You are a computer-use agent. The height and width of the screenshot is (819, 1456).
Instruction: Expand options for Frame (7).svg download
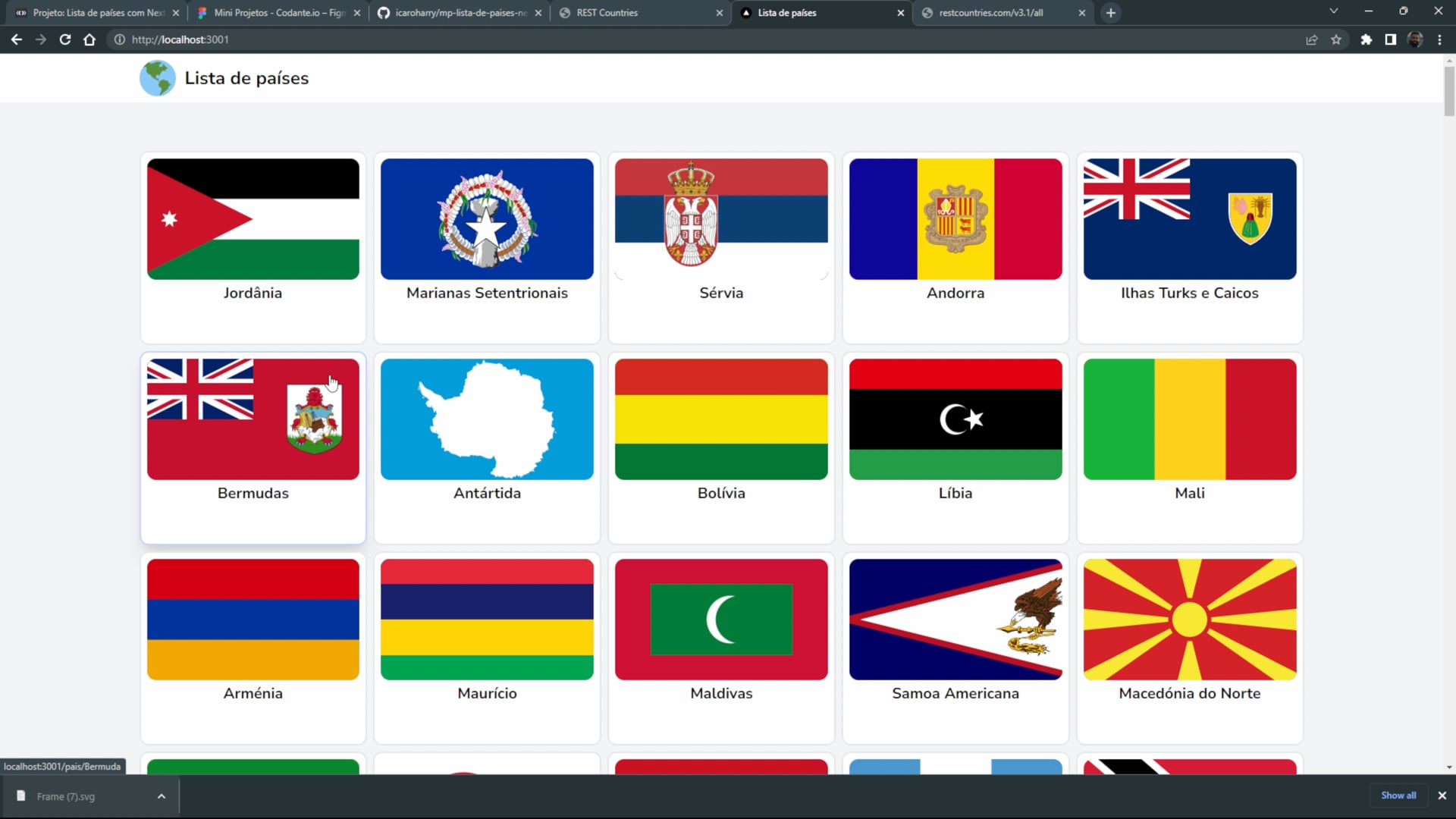tap(162, 796)
